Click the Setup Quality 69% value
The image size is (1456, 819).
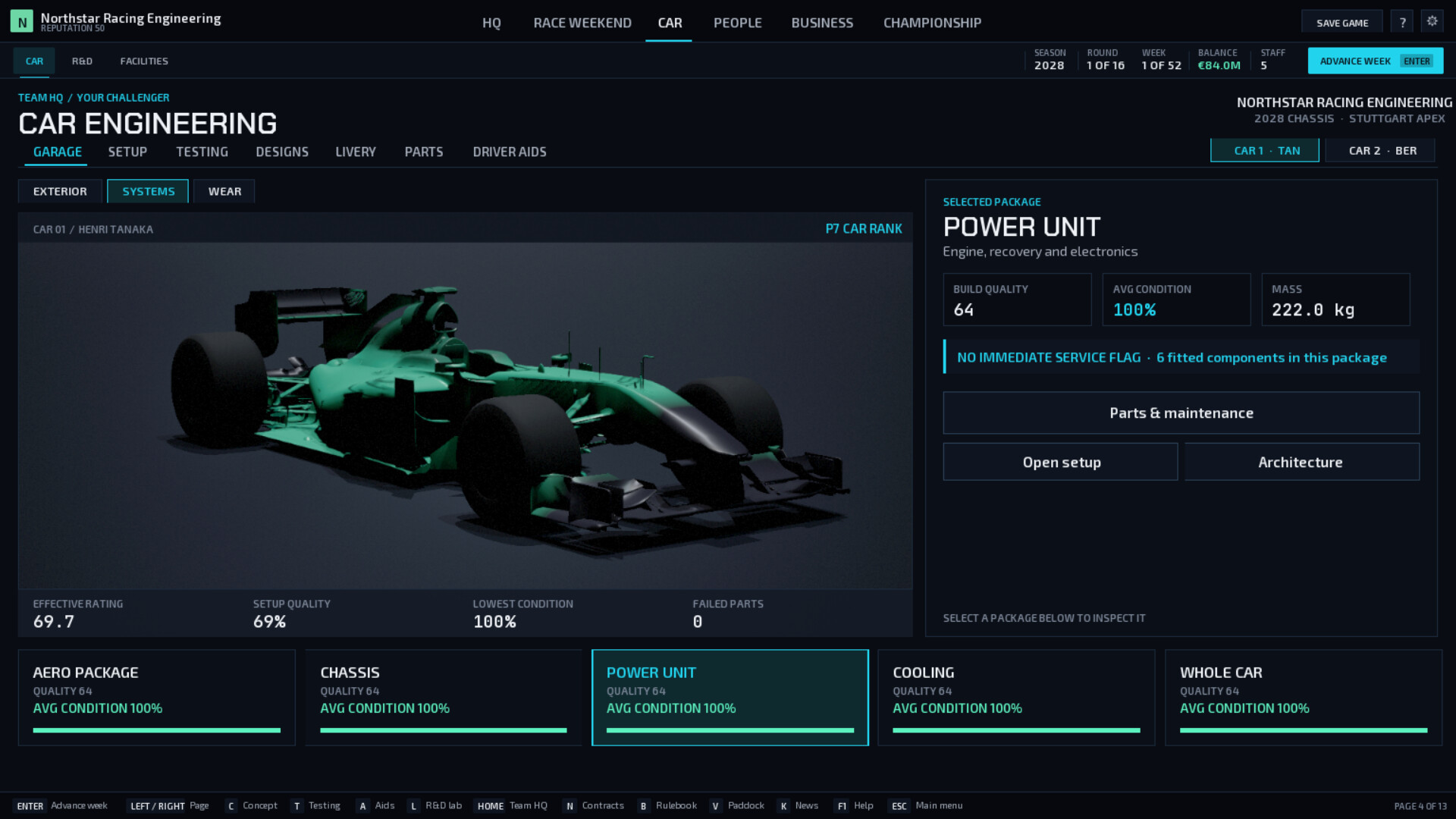(x=269, y=622)
